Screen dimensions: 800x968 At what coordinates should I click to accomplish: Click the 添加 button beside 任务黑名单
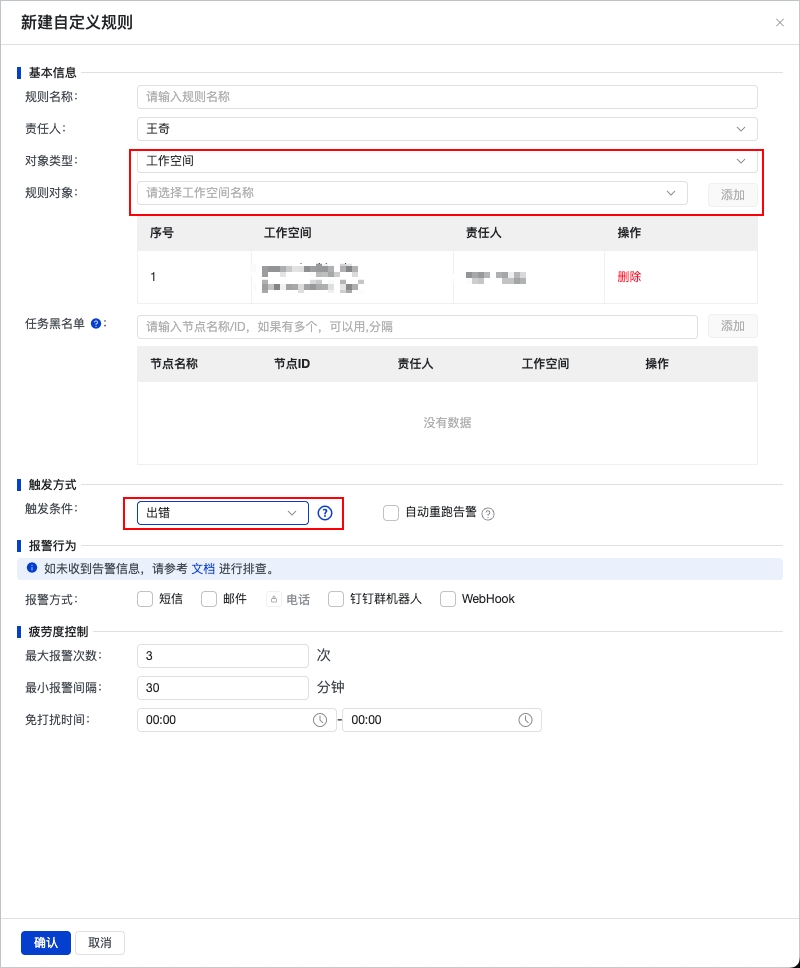click(732, 325)
